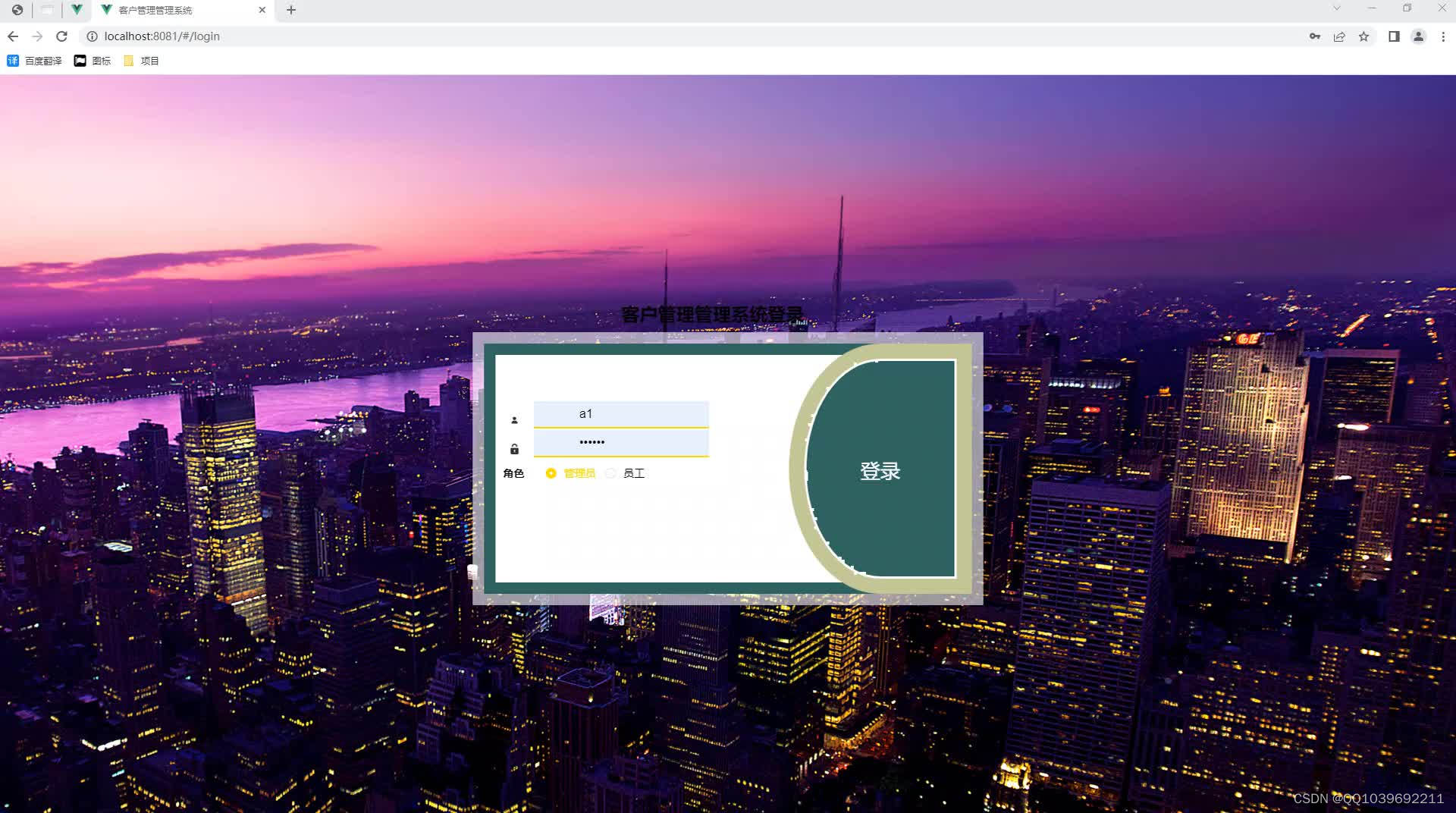The height and width of the screenshot is (813, 1456).
Task: Open the browser profile avatar
Action: point(1418,36)
